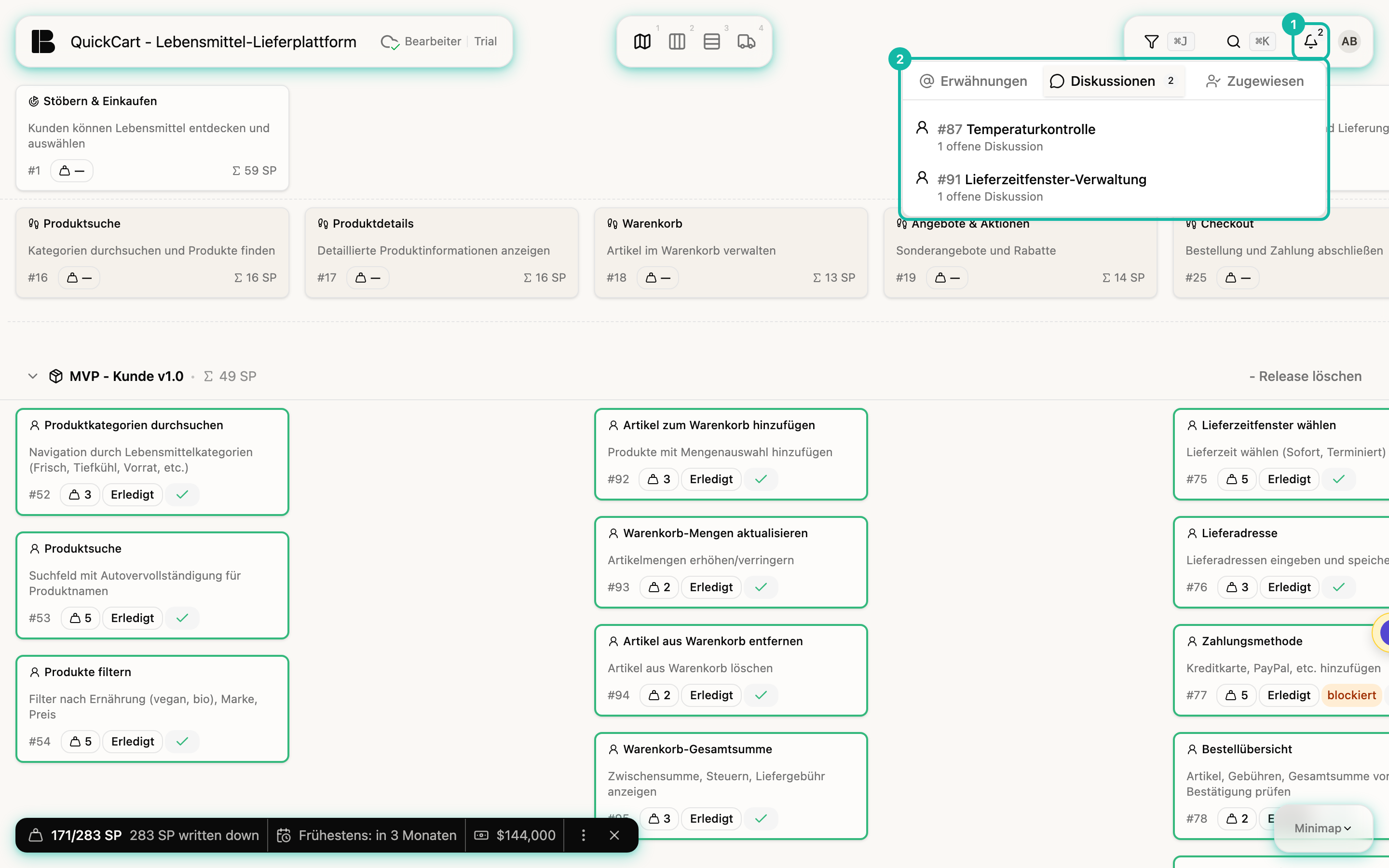This screenshot has height=868, width=1389.
Task: Open the delivery truck view icon
Action: point(746,41)
